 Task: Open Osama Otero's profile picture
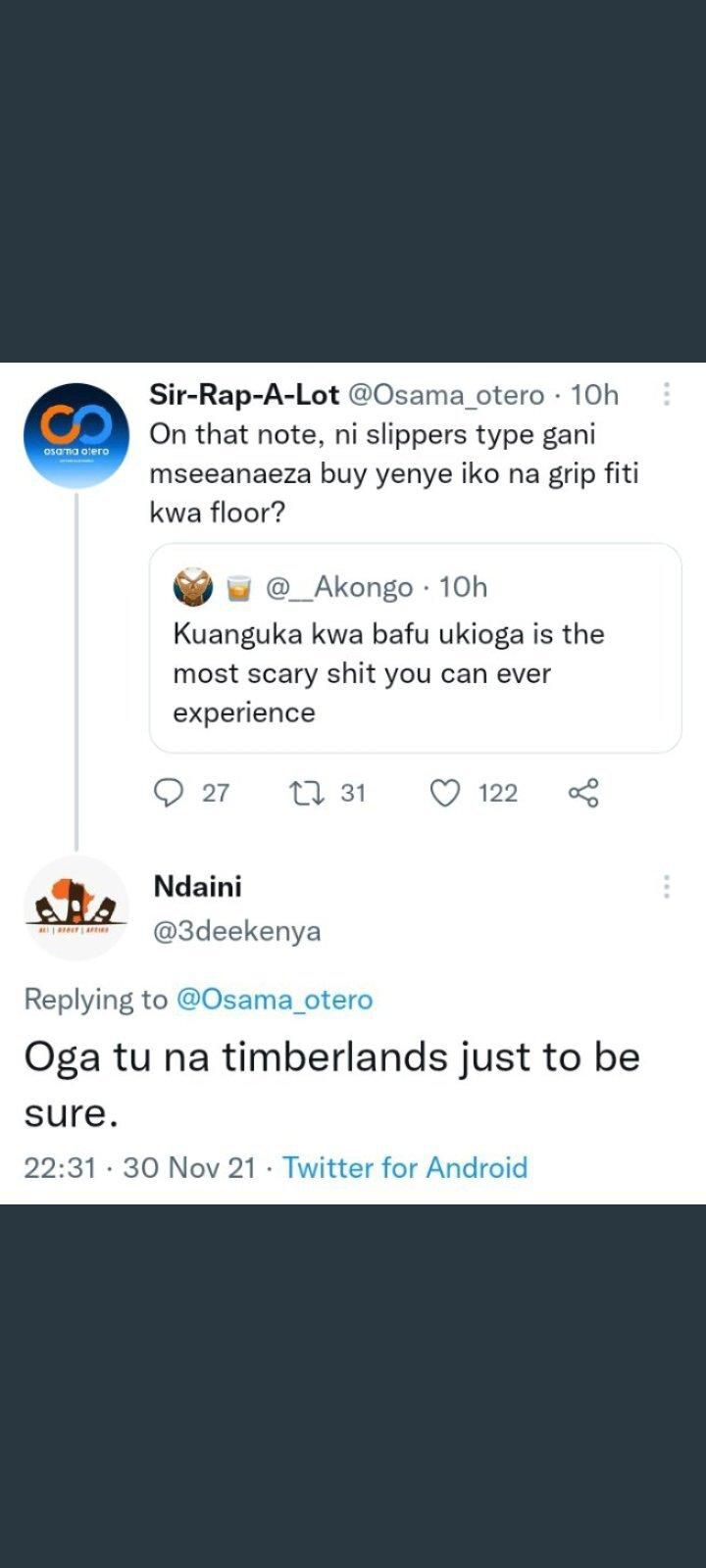[x=76, y=436]
